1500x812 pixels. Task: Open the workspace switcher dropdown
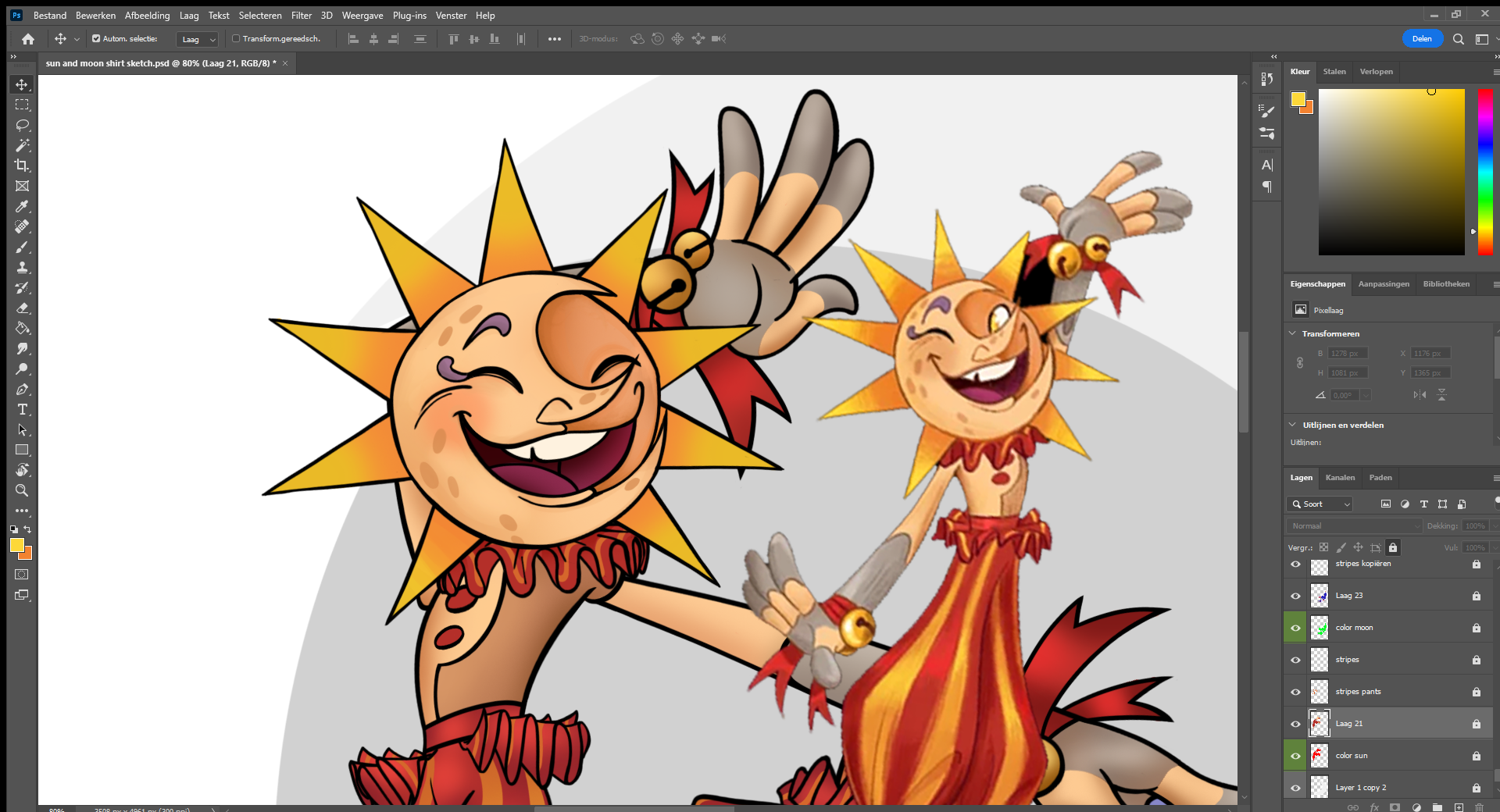(1481, 39)
